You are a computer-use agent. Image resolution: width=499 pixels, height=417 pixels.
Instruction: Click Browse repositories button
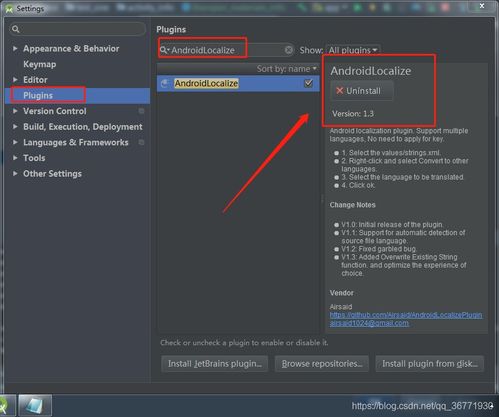point(322,364)
